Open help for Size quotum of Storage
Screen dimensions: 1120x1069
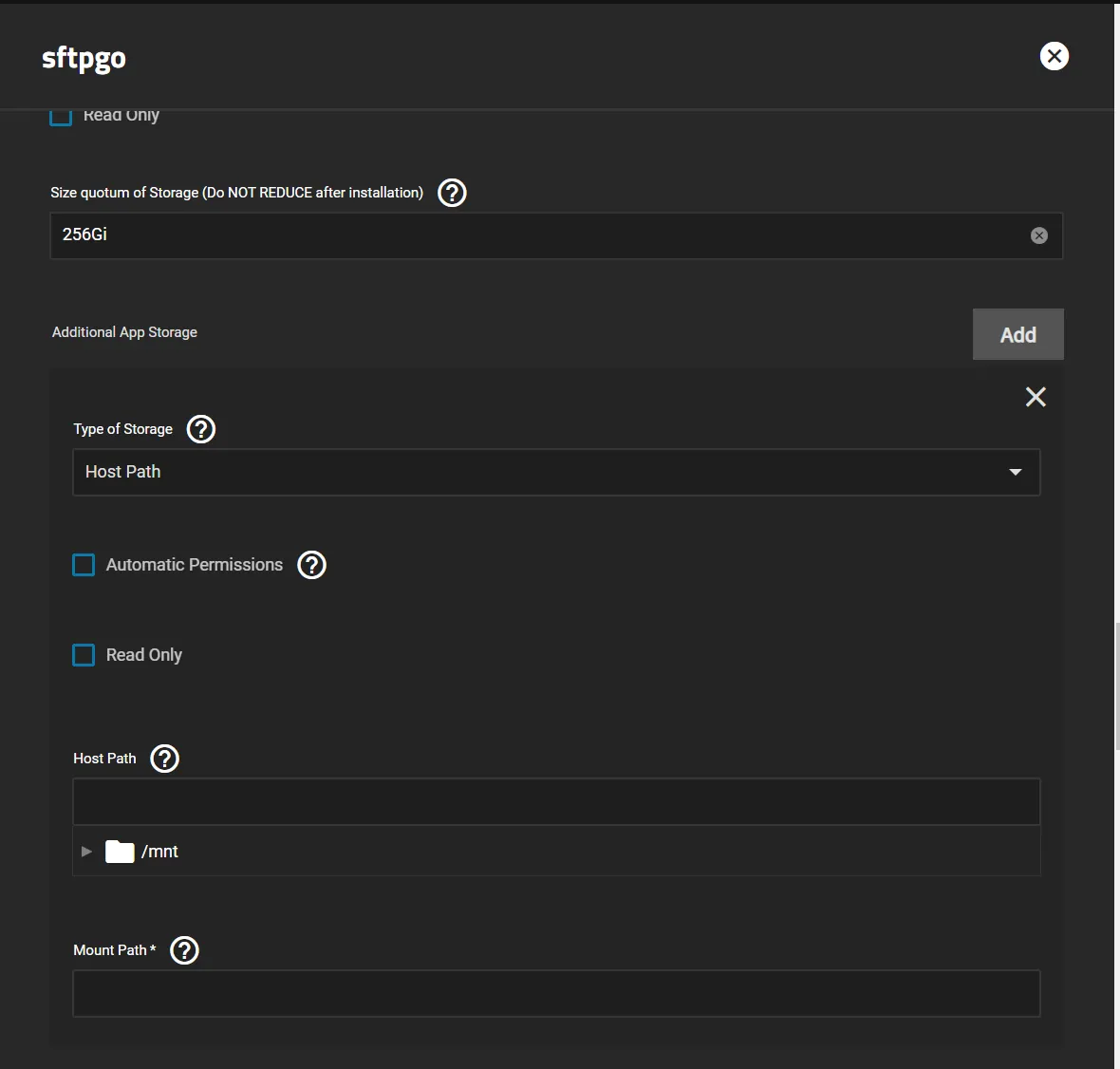point(452,193)
